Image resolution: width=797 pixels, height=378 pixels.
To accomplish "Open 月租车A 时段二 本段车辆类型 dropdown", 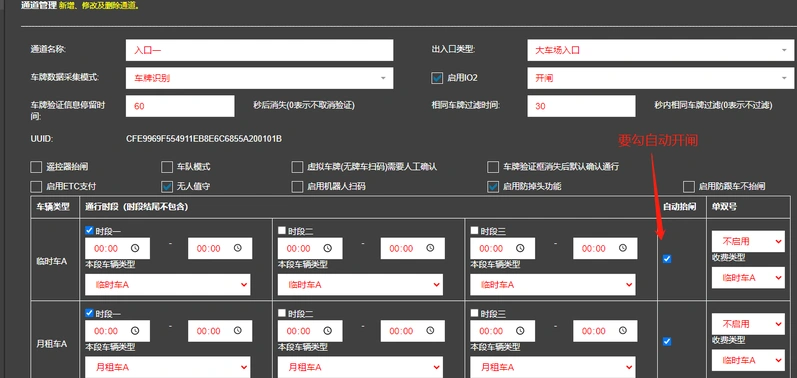I will (360, 367).
